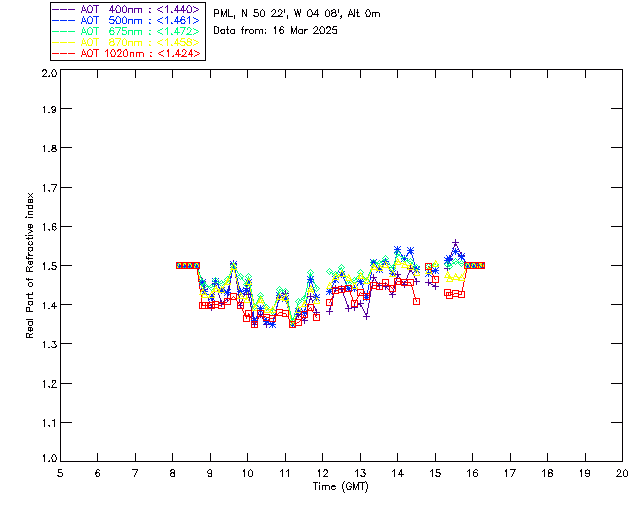Viewport: 640px width, 512px height.
Task: Select the PML station location text
Action: point(297,13)
